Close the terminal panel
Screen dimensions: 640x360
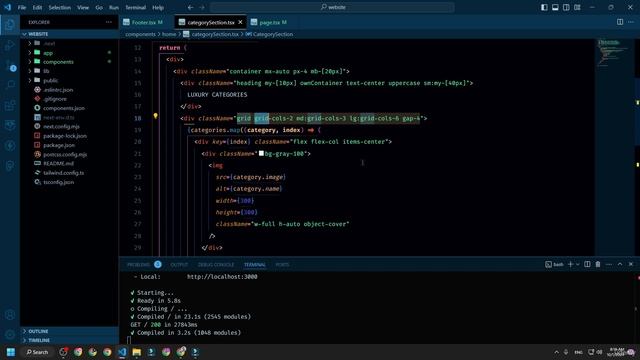click(631, 264)
